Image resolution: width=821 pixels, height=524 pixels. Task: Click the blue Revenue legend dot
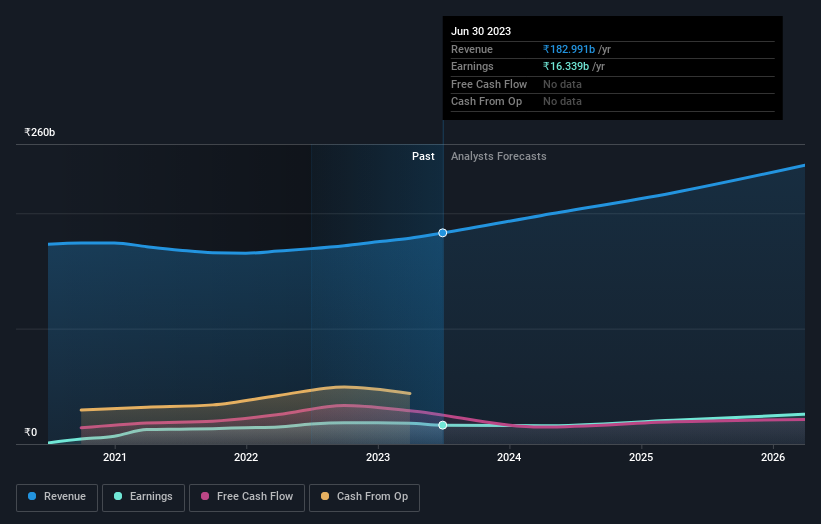pyautogui.click(x=32, y=496)
